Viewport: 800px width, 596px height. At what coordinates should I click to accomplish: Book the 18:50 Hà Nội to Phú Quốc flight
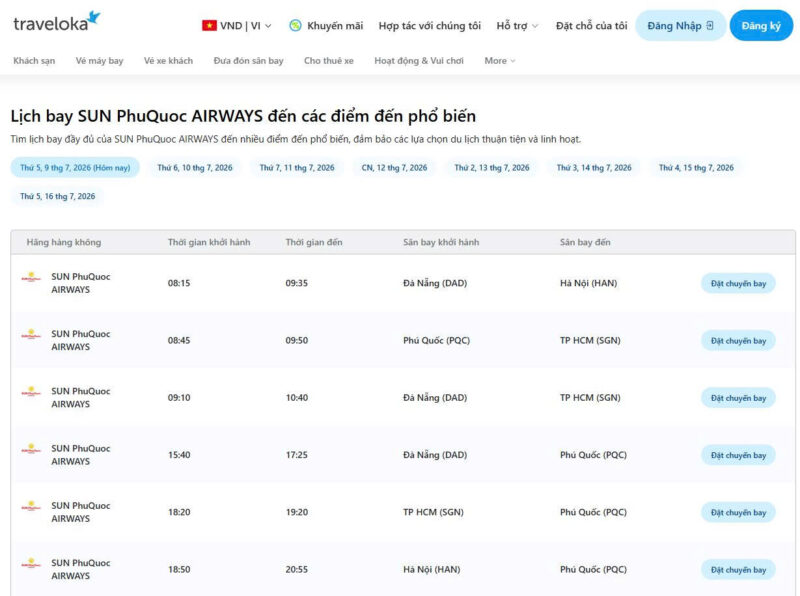[738, 569]
